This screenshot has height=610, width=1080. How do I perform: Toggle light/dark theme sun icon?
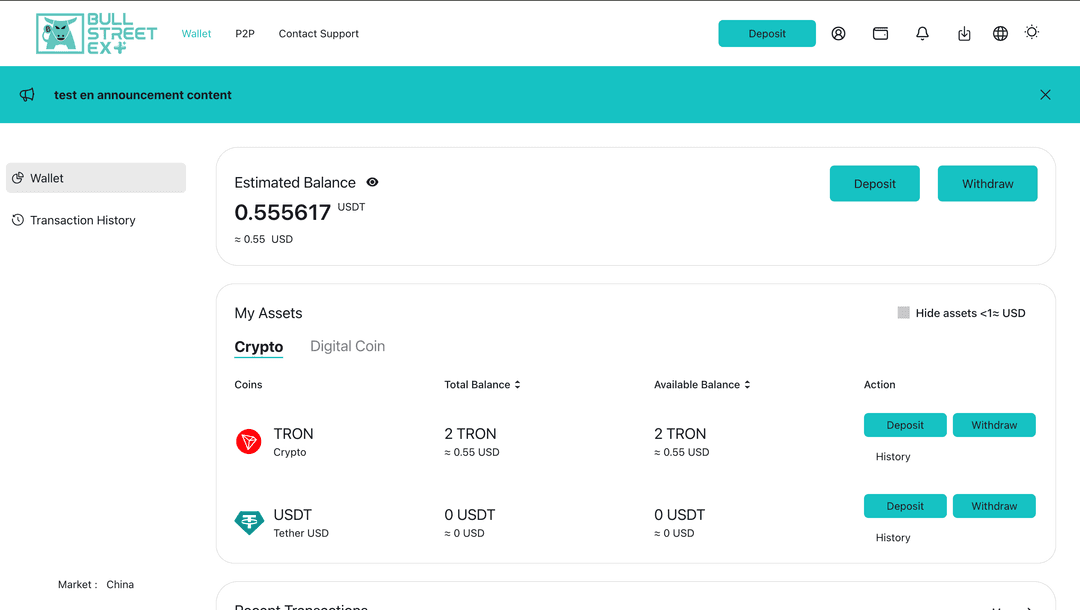pos(1032,32)
